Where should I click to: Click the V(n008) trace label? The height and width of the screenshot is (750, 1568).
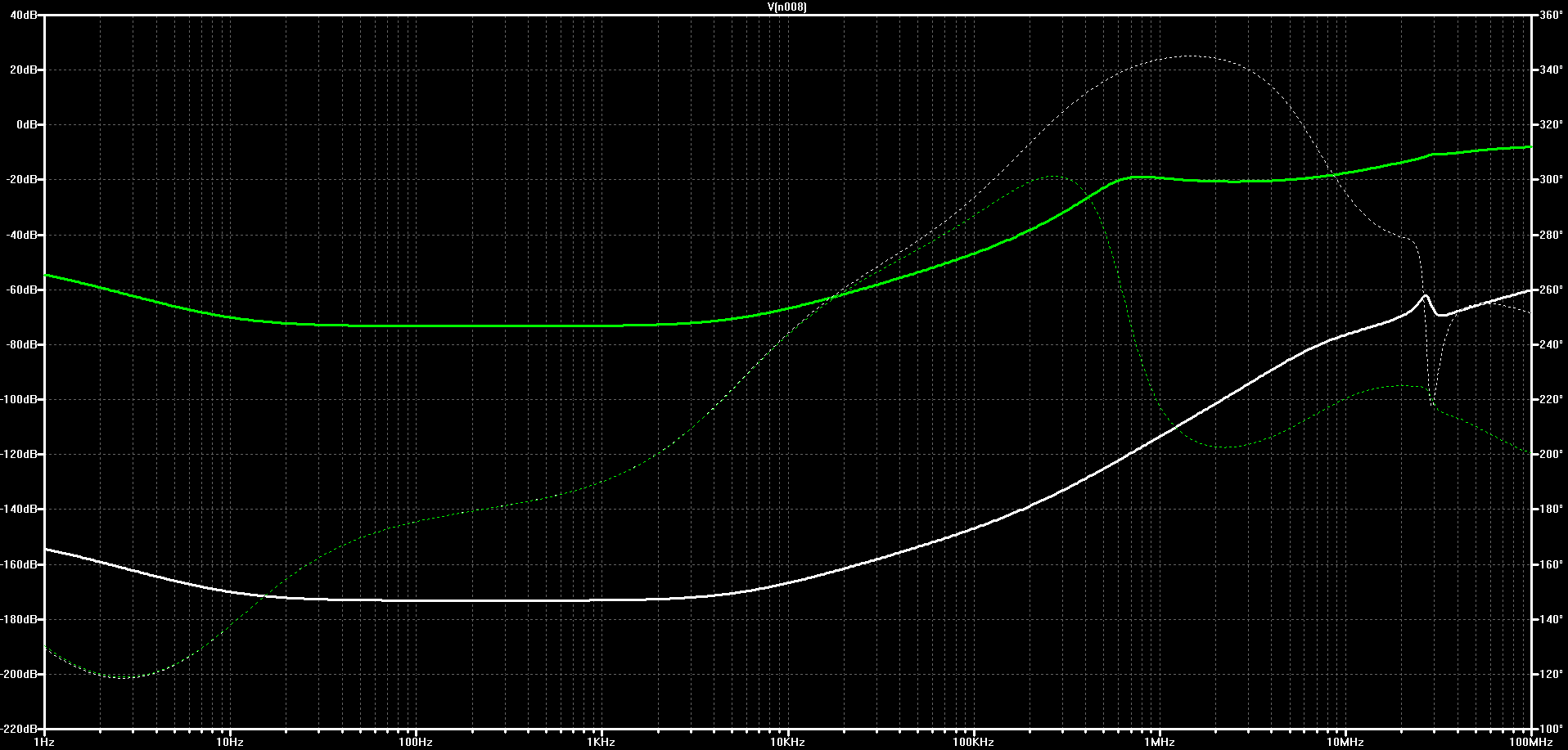[786, 7]
